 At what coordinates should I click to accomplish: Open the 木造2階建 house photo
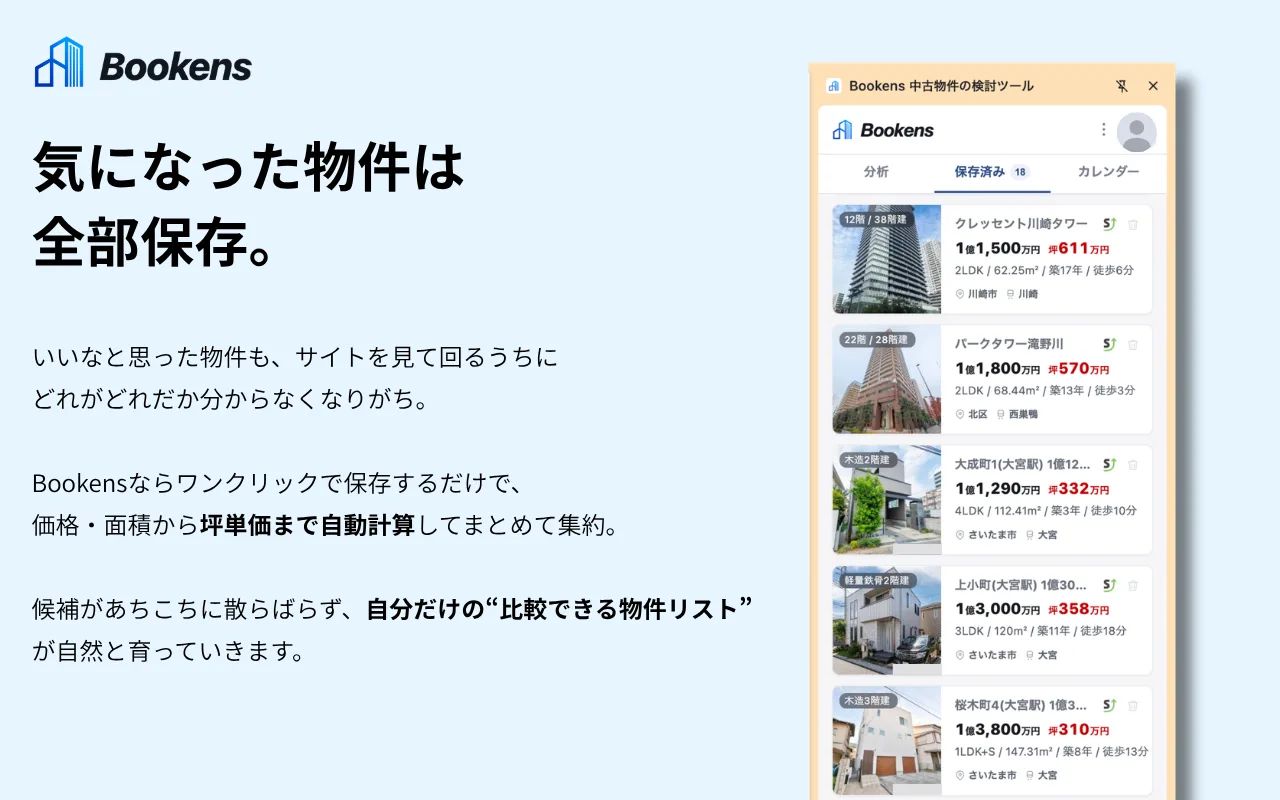tap(887, 499)
